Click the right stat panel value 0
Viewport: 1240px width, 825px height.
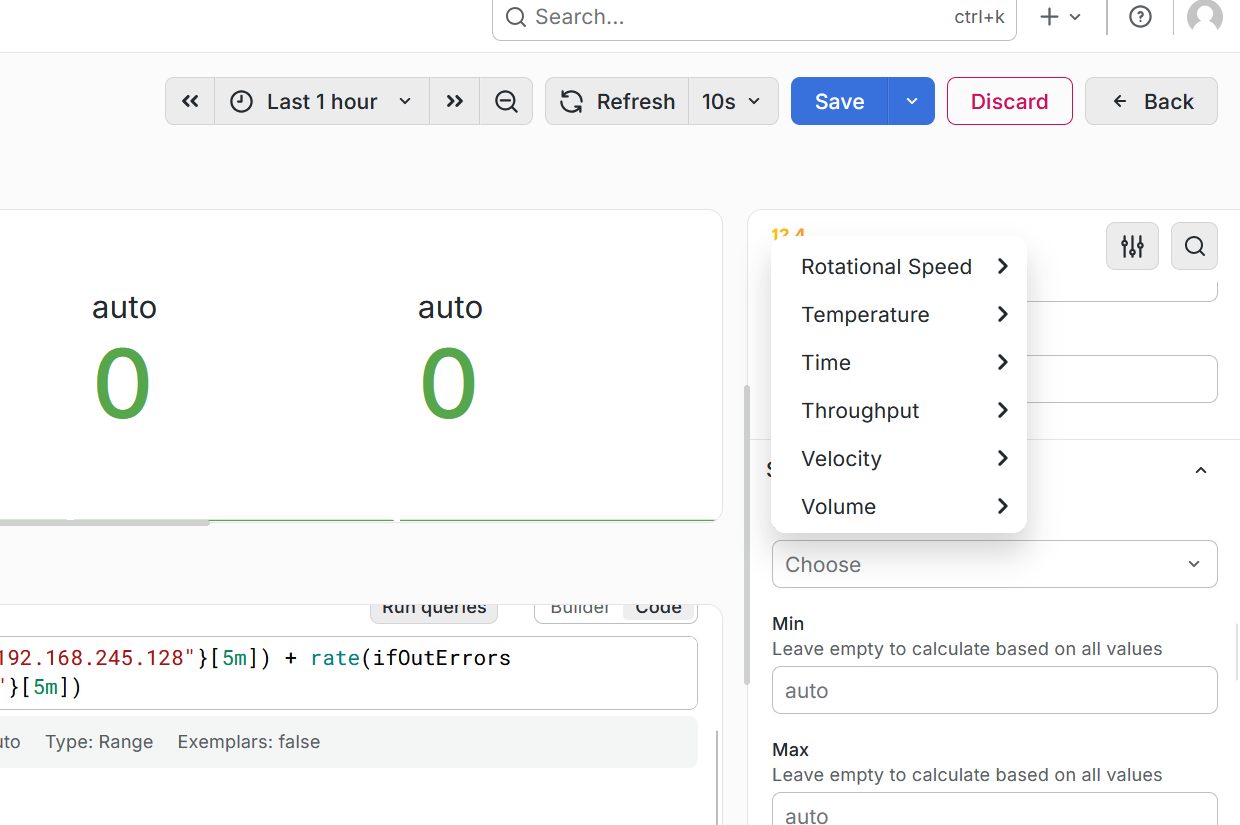pyautogui.click(x=449, y=385)
